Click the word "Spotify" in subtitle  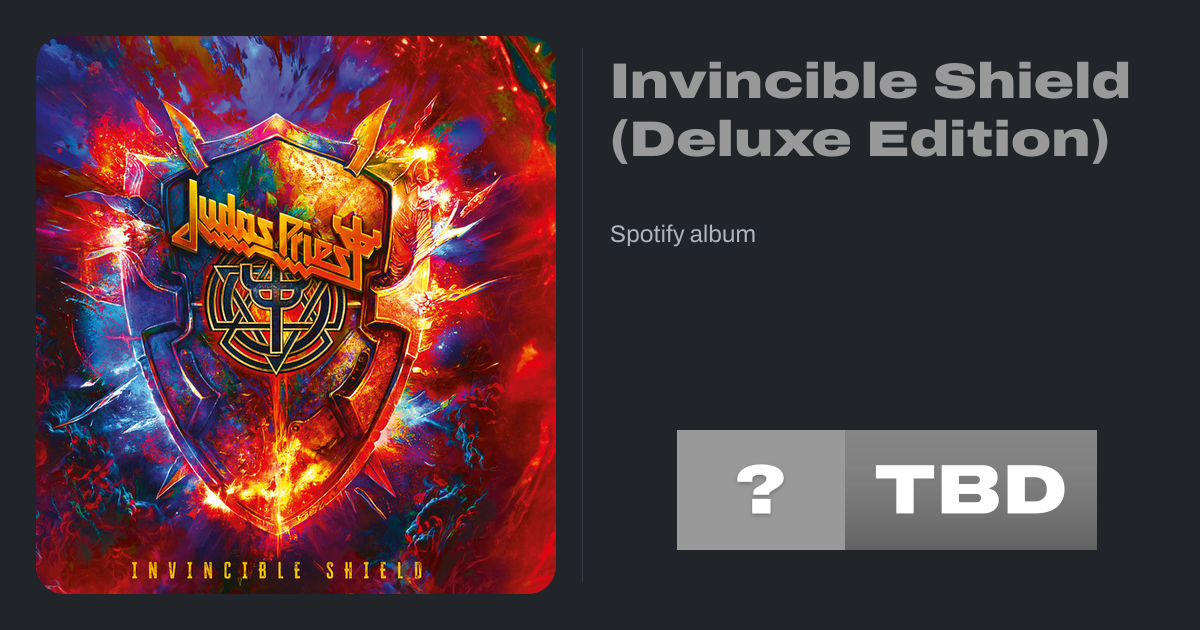pos(646,235)
